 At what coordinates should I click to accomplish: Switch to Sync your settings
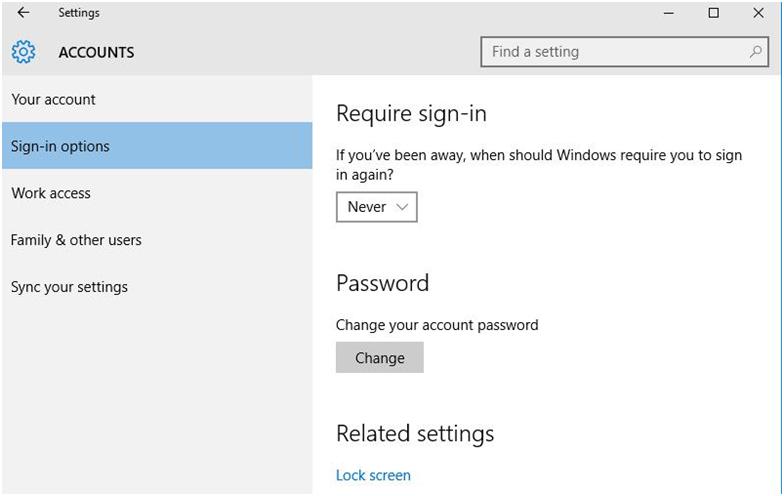[x=69, y=287]
